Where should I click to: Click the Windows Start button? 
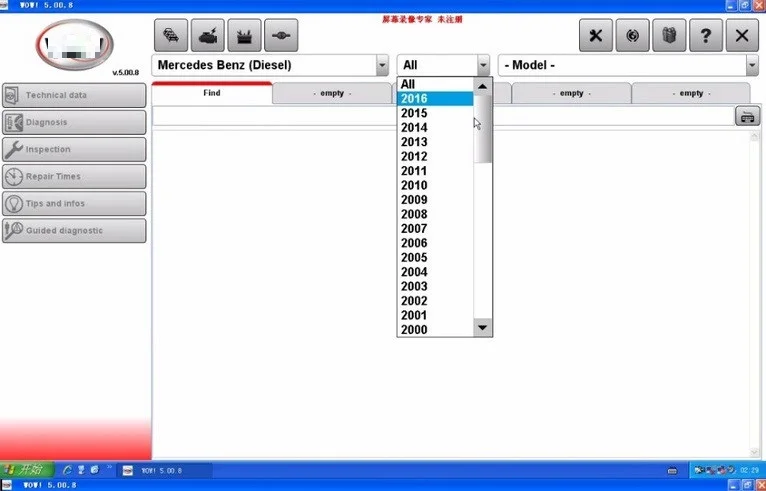(27, 470)
